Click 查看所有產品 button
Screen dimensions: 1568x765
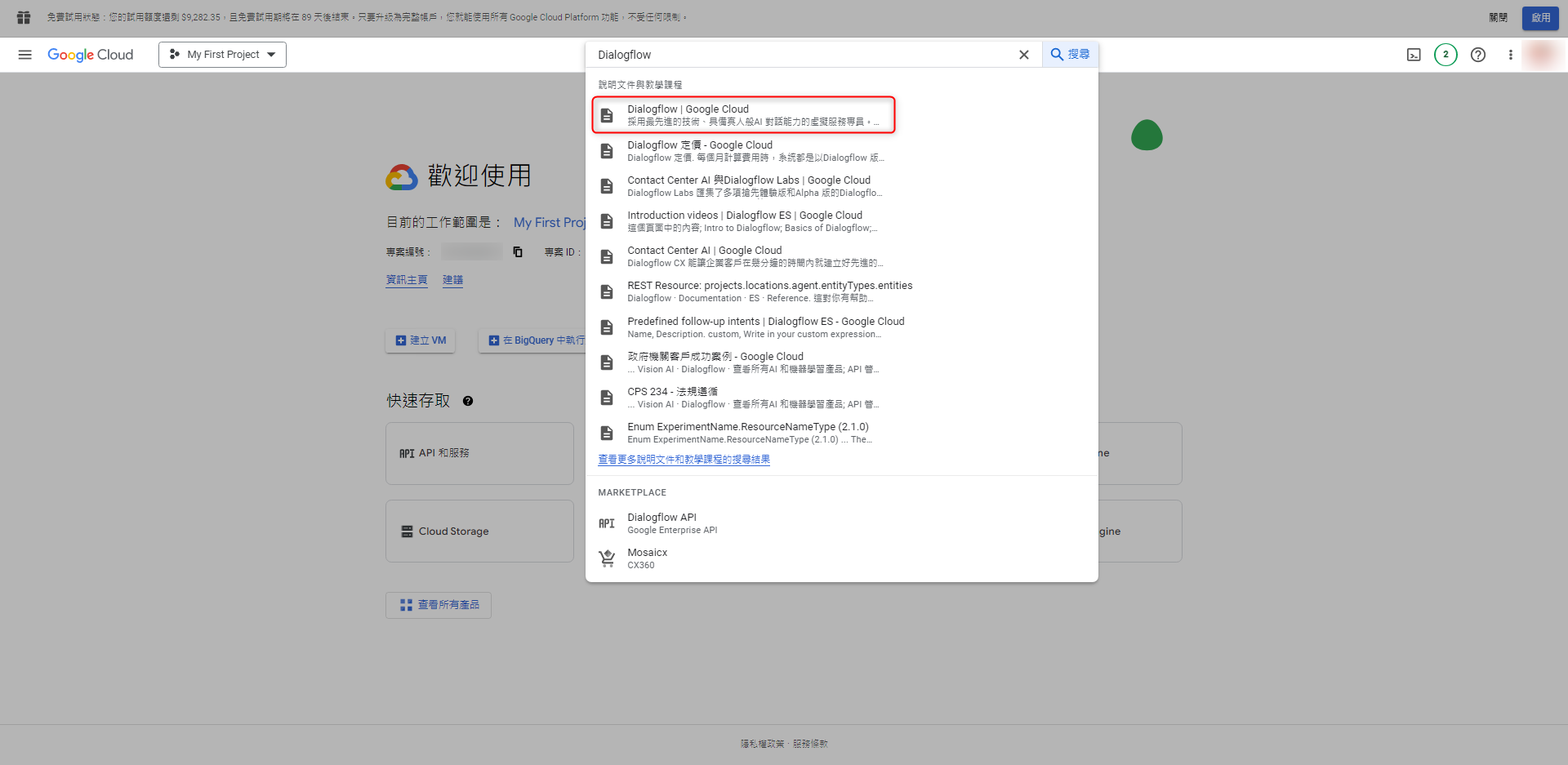[x=439, y=605]
